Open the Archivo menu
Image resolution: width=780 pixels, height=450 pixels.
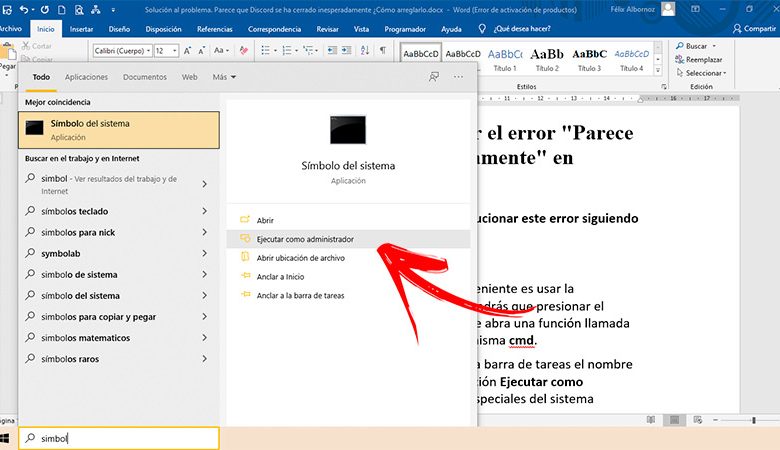coord(10,29)
